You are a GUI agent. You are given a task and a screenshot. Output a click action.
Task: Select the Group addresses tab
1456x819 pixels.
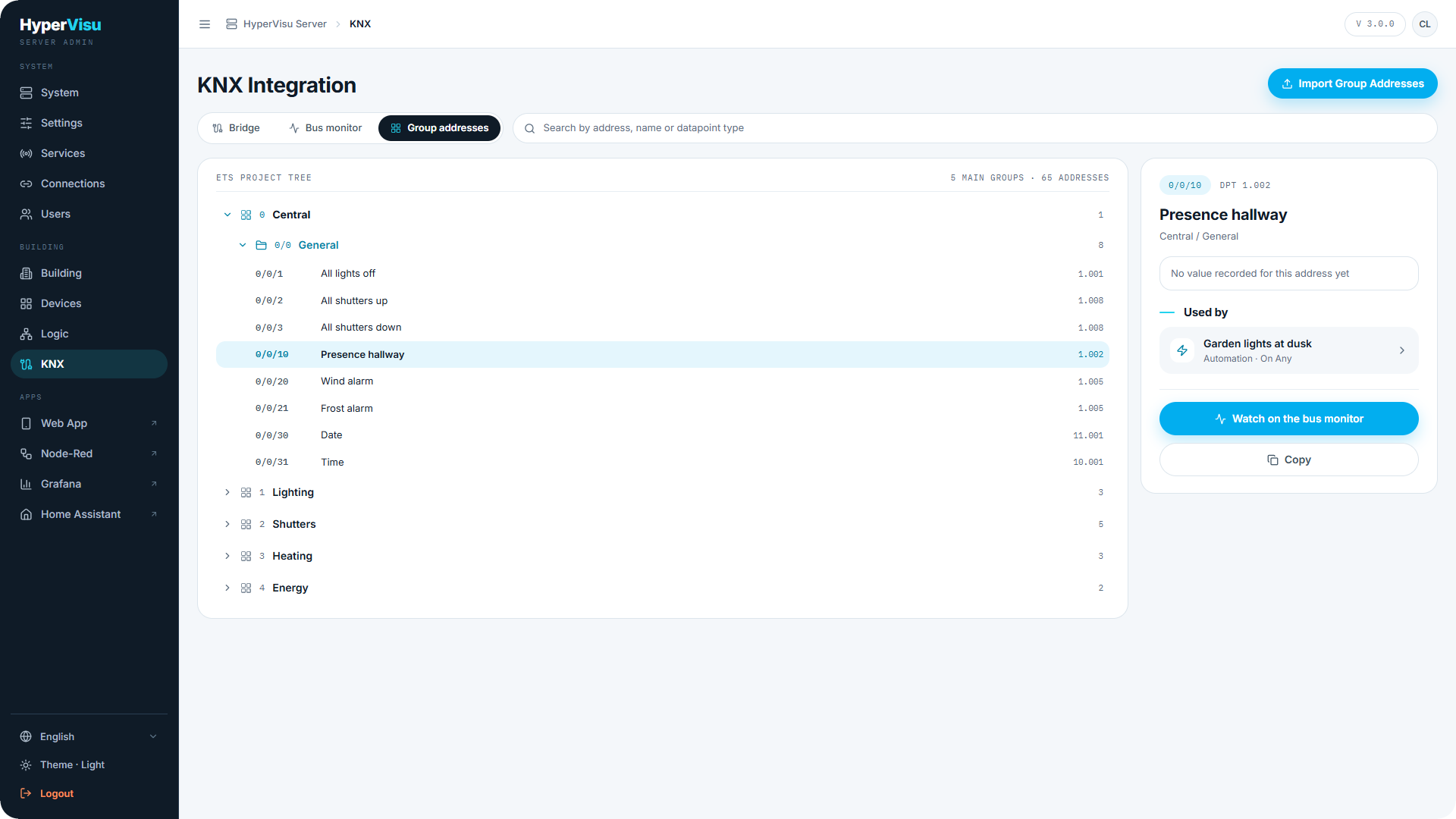click(x=440, y=128)
